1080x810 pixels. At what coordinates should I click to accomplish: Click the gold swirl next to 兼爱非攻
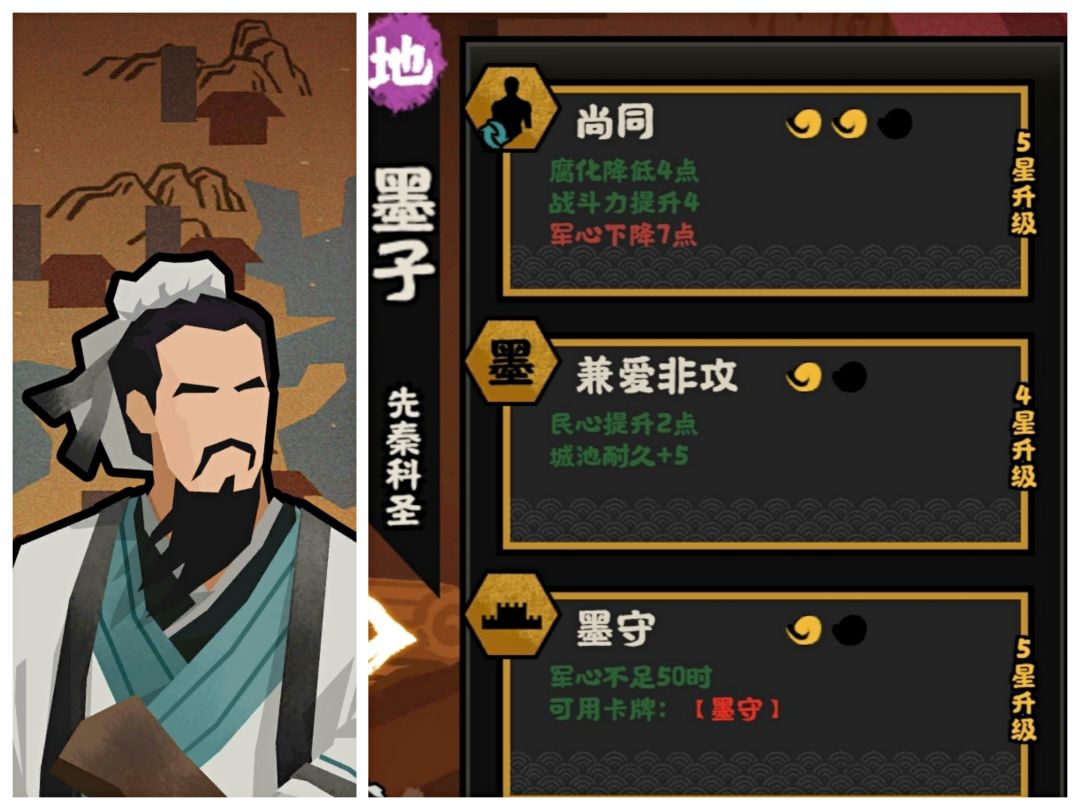[804, 377]
